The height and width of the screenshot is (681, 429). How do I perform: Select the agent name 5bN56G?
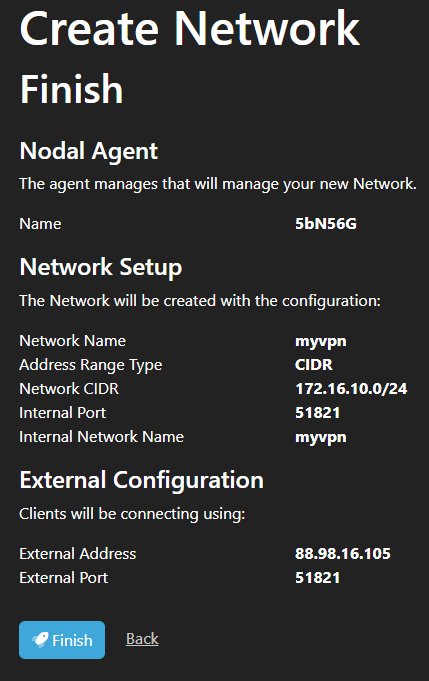(326, 224)
